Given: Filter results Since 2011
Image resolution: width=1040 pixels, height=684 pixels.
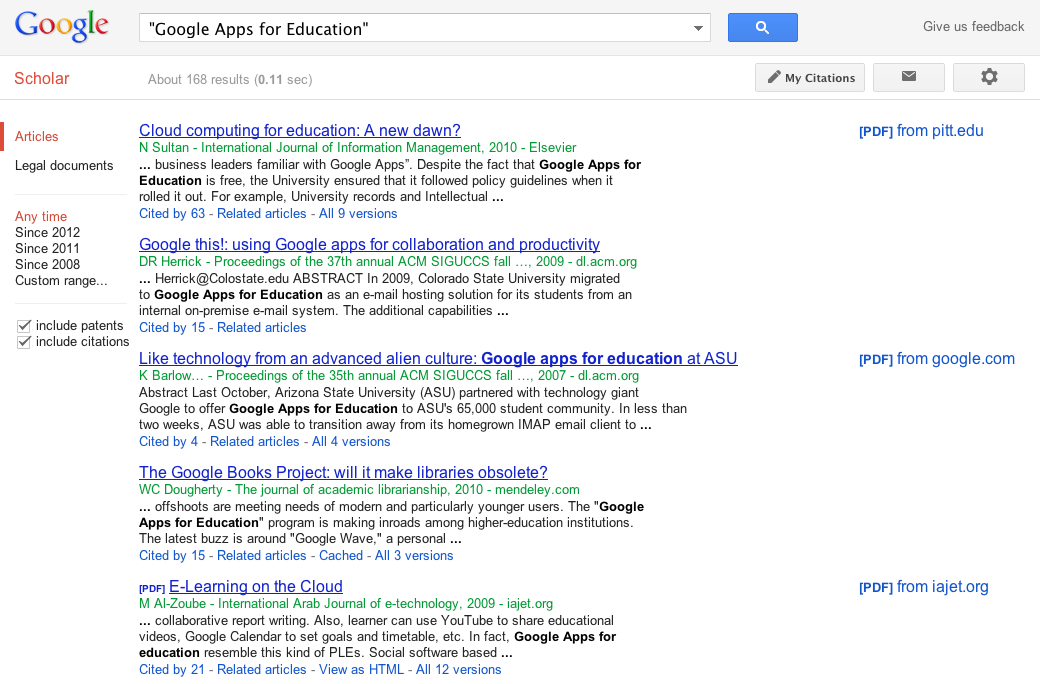Looking at the screenshot, I should (x=47, y=248).
